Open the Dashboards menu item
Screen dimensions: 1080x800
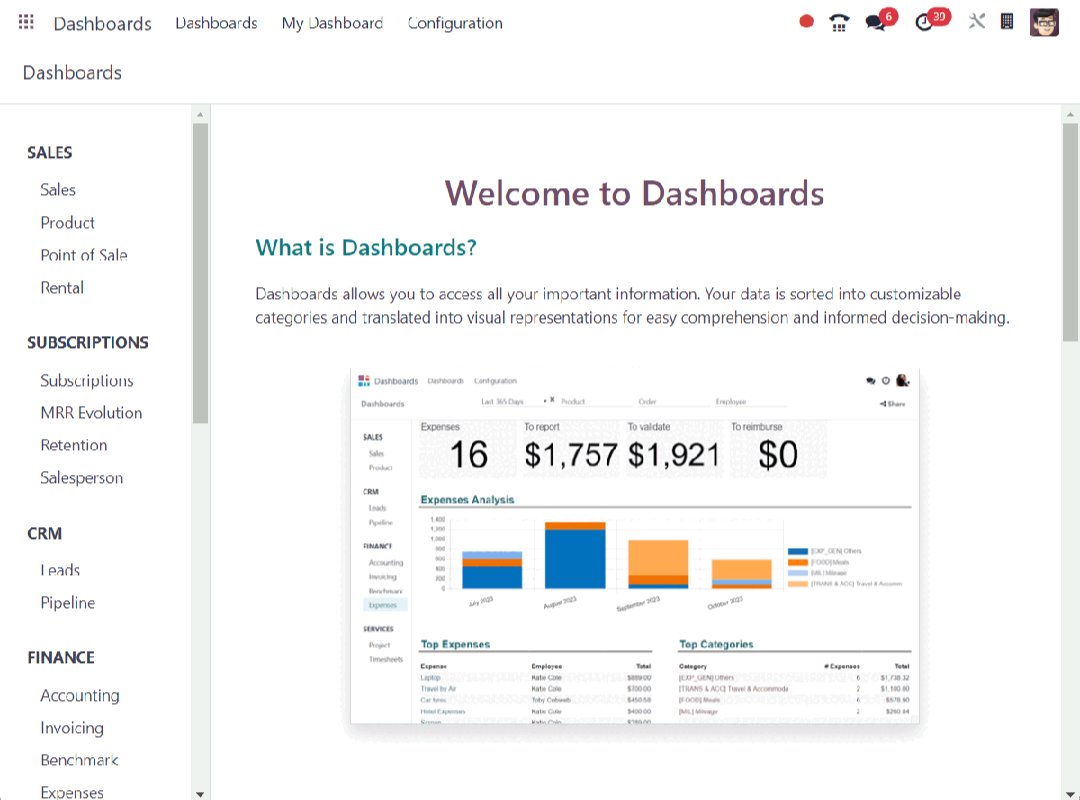point(216,23)
